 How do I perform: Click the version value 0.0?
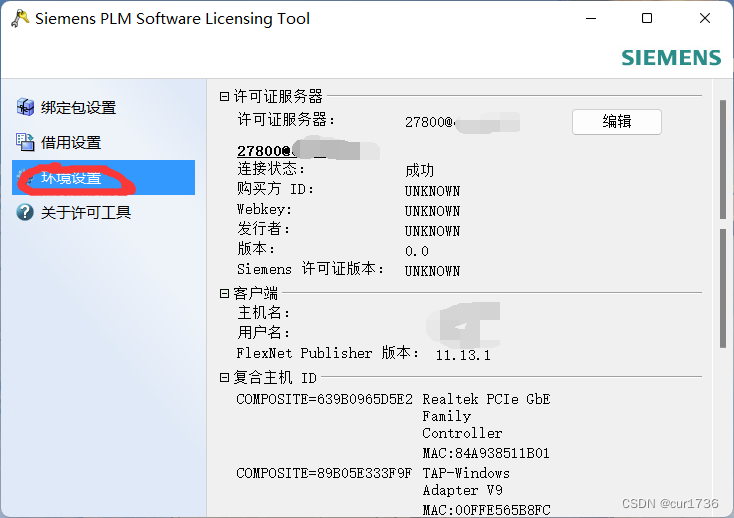tap(417, 251)
